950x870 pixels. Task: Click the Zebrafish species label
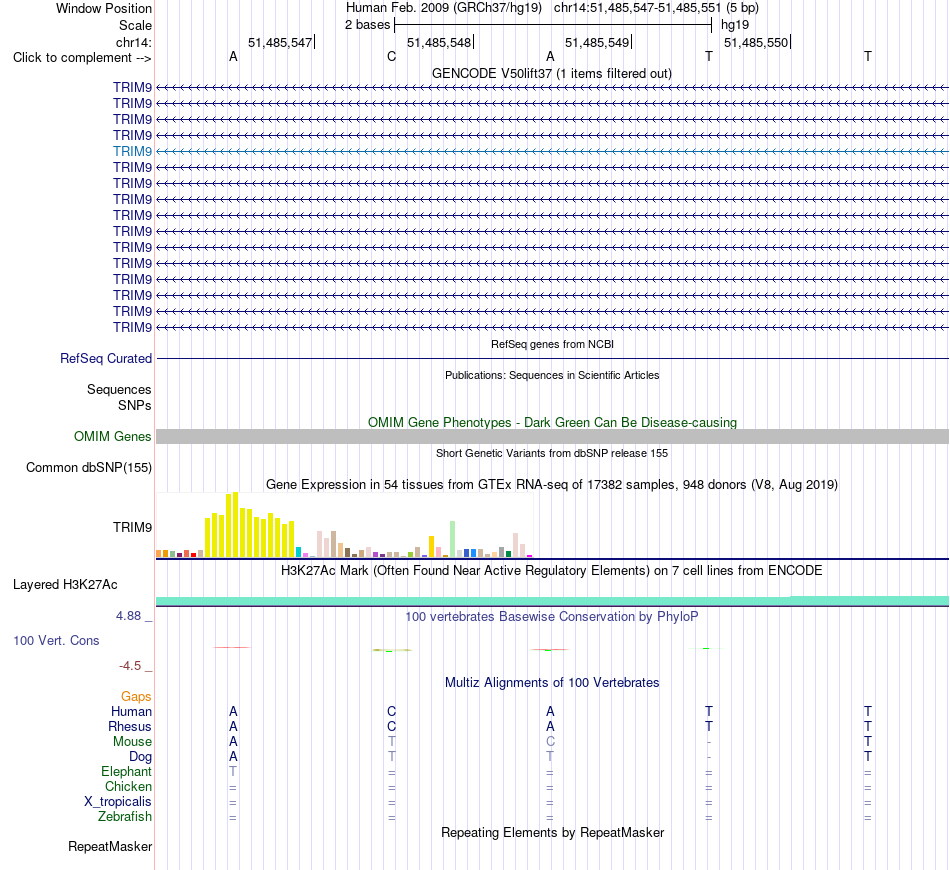click(125, 817)
